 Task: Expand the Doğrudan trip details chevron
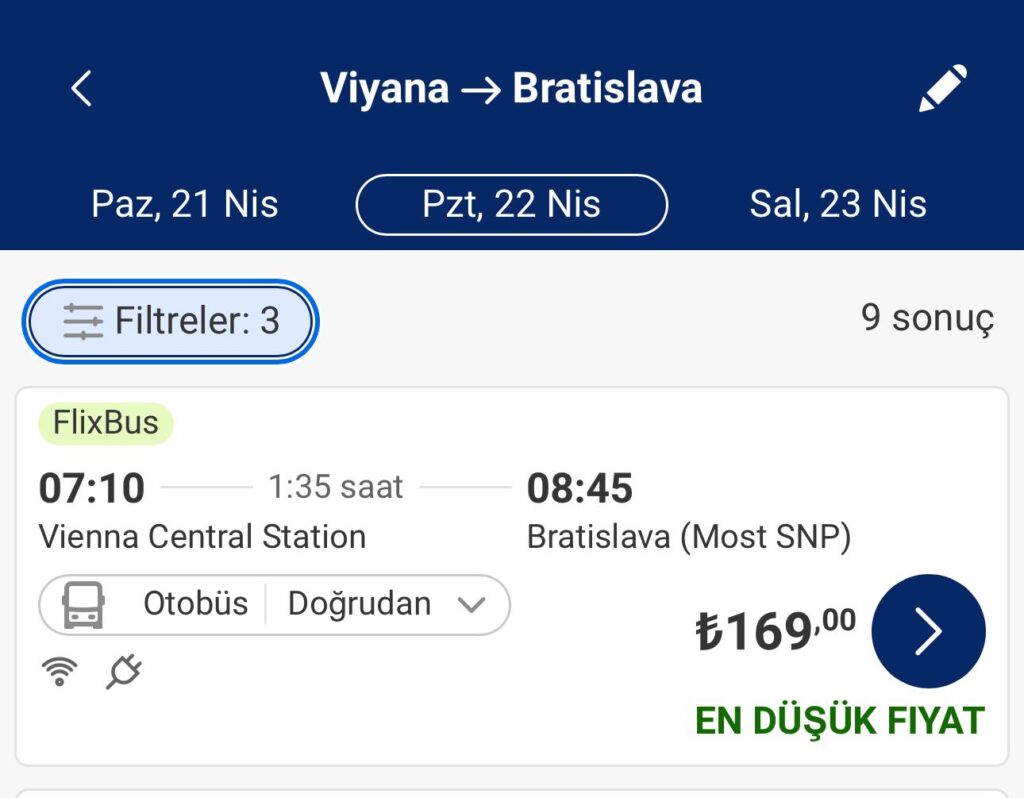pos(471,605)
